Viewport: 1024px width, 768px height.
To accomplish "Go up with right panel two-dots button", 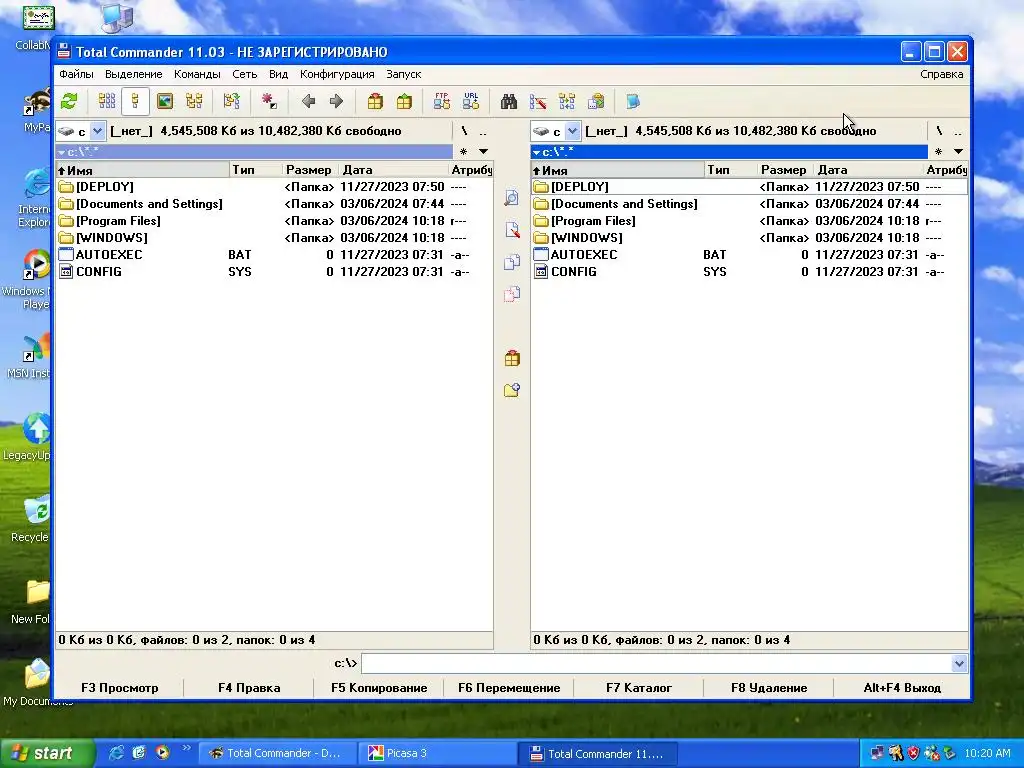I will (x=957, y=131).
